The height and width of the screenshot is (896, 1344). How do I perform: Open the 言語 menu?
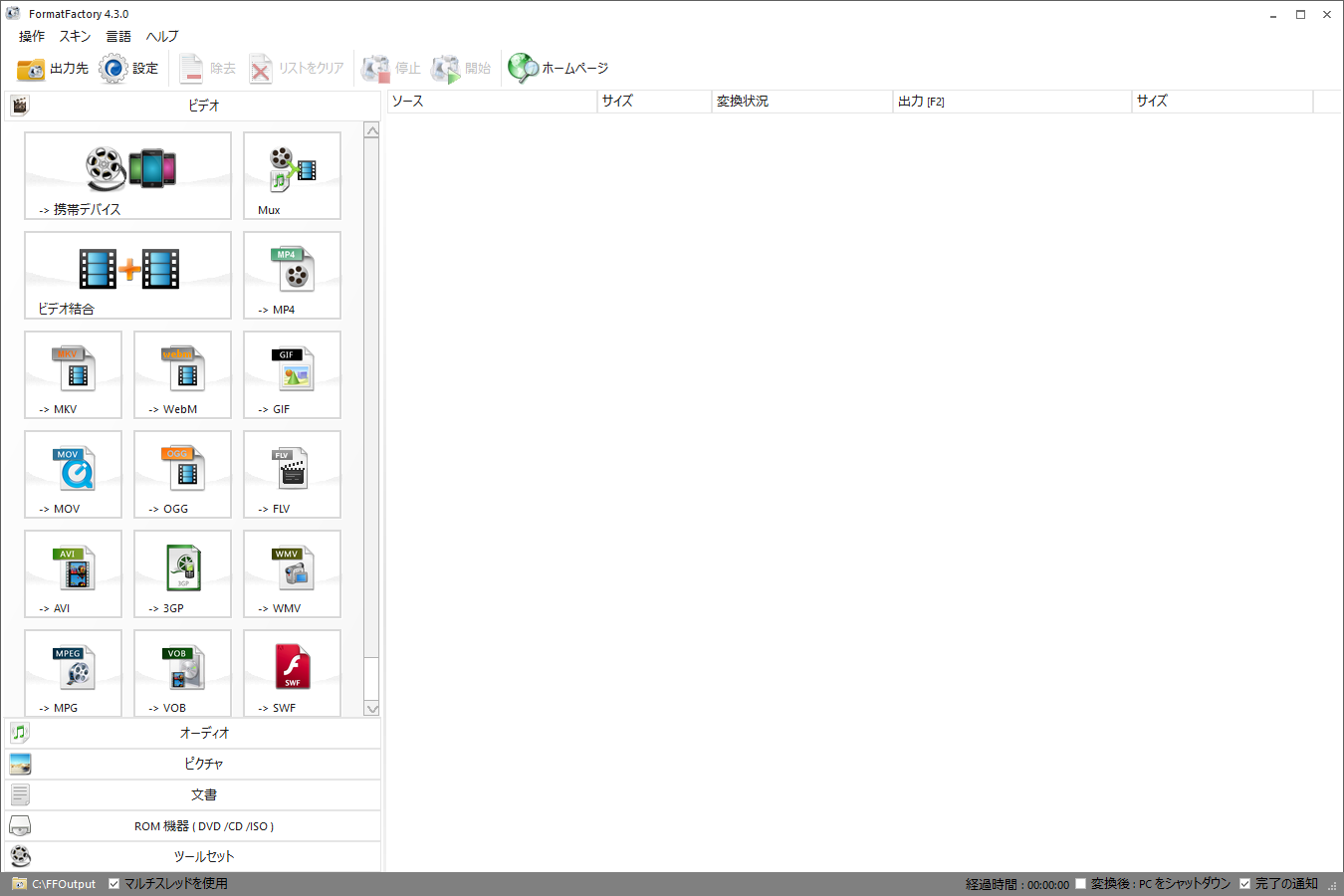[x=118, y=36]
